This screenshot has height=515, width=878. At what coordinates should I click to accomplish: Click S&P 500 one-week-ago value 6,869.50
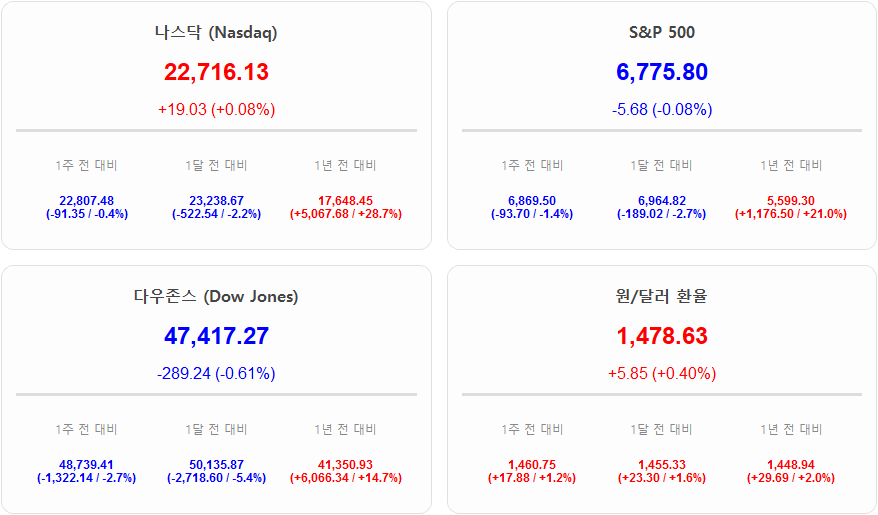click(x=532, y=200)
